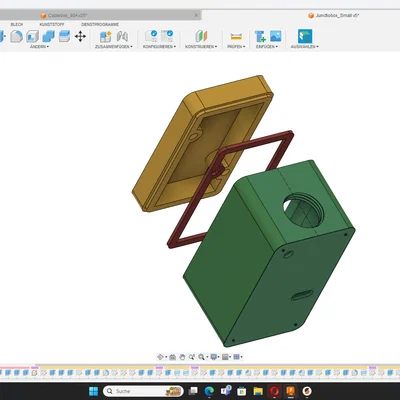Open Task View from the taskbar
Screen dimensions: 400x400
pos(193,391)
